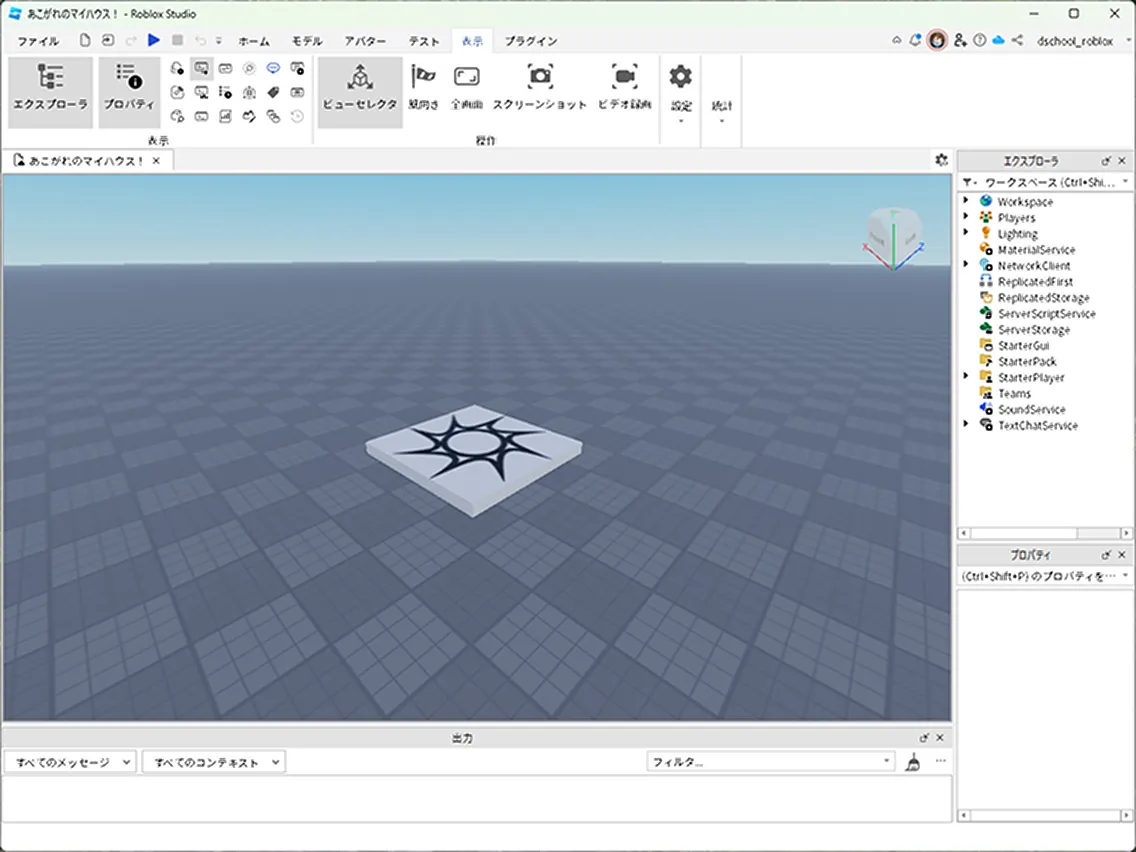Open the すべてのメッセージ dropdown
This screenshot has width=1136, height=852.
[70, 762]
